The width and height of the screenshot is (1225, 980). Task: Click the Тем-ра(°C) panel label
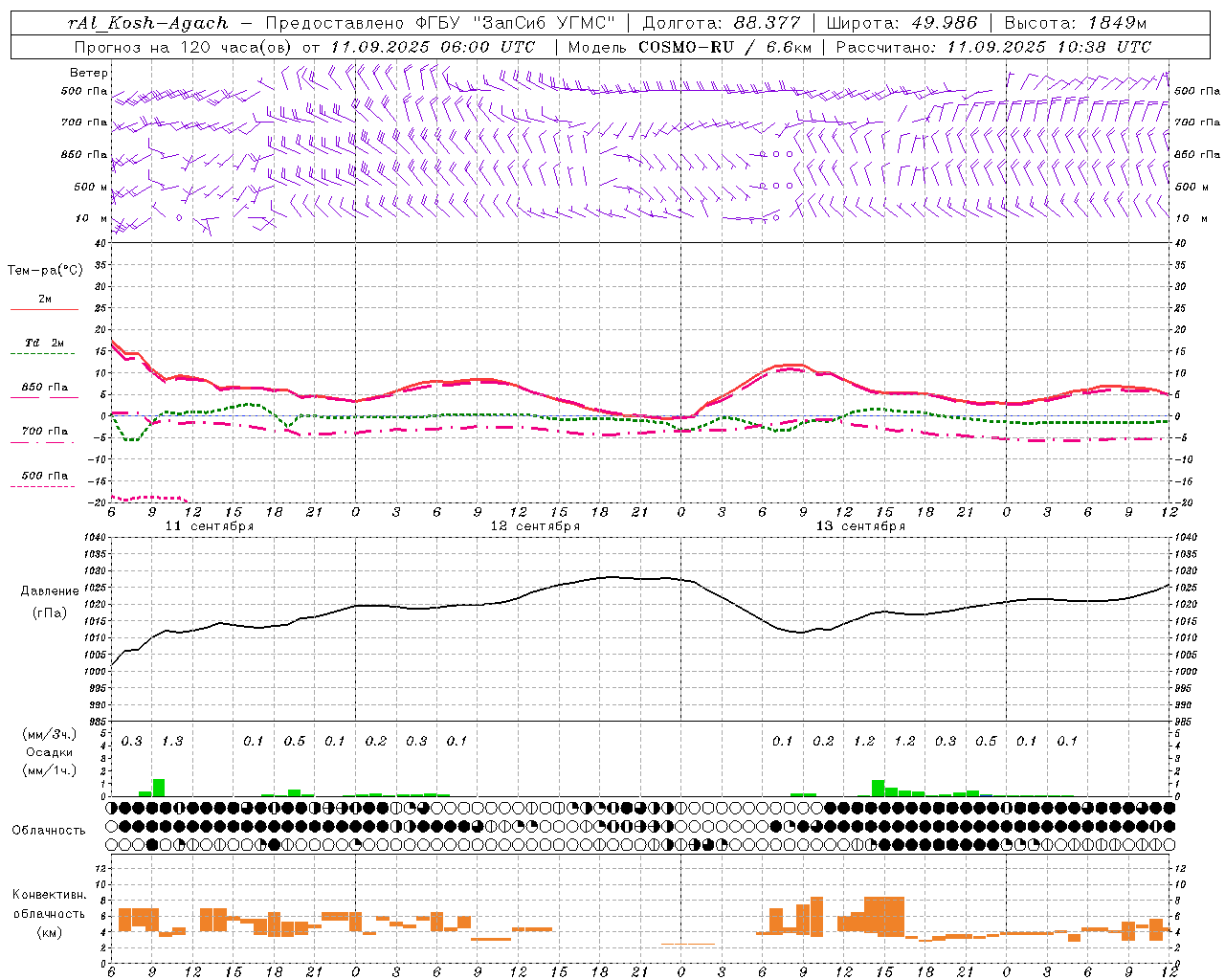tap(45, 271)
